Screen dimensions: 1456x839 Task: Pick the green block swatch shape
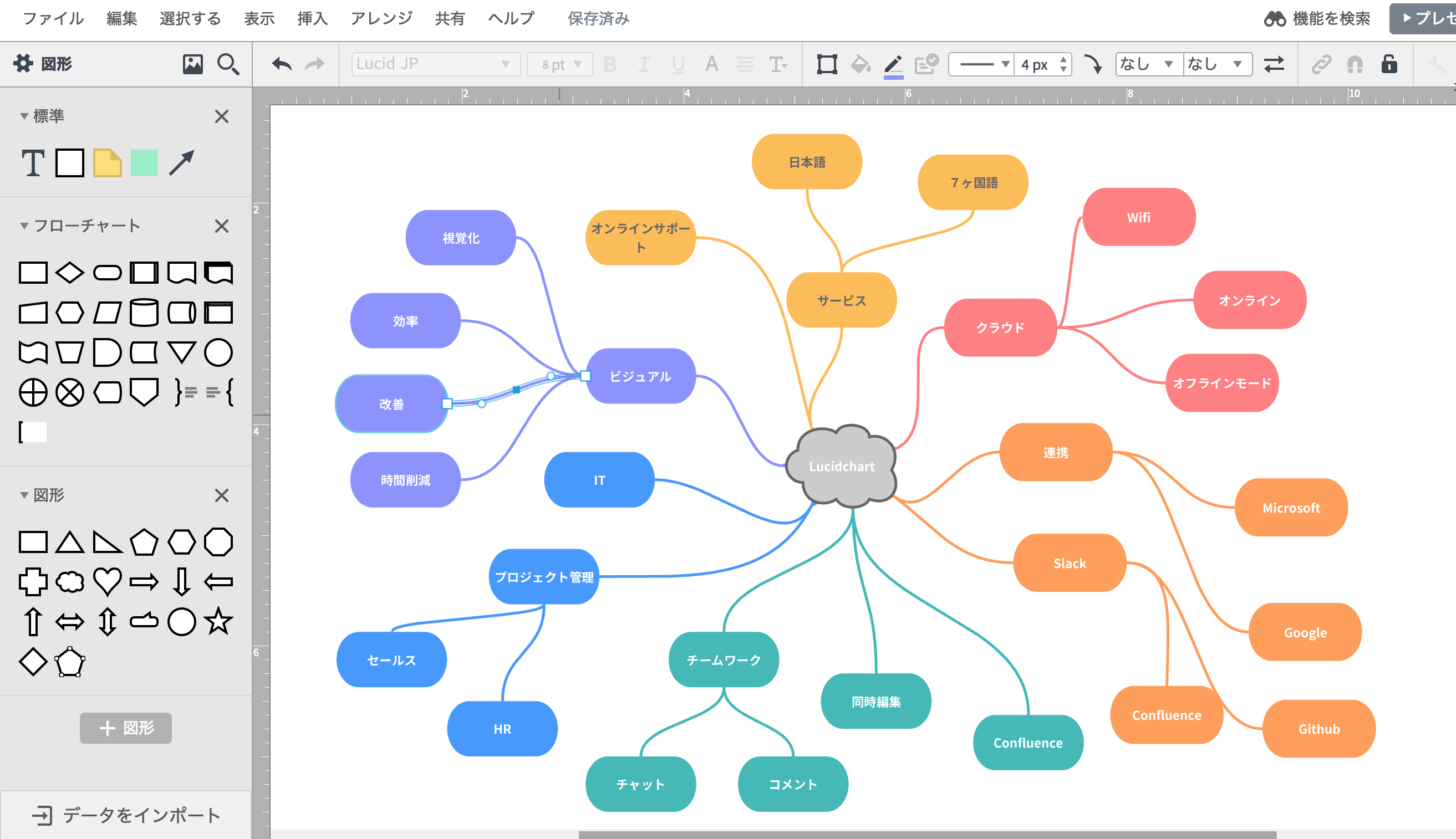pyautogui.click(x=144, y=163)
